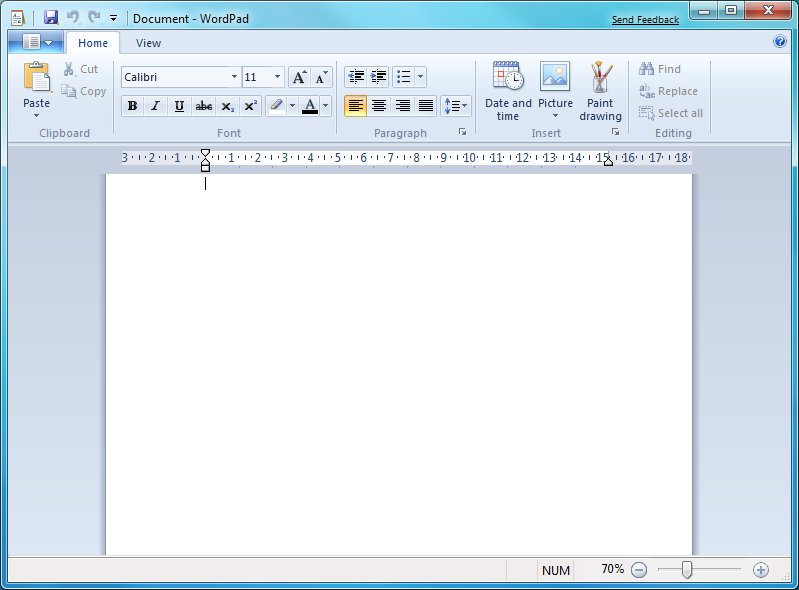Viewport: 799px width, 590px height.
Task: Toggle Italic formatting
Action: [155, 106]
